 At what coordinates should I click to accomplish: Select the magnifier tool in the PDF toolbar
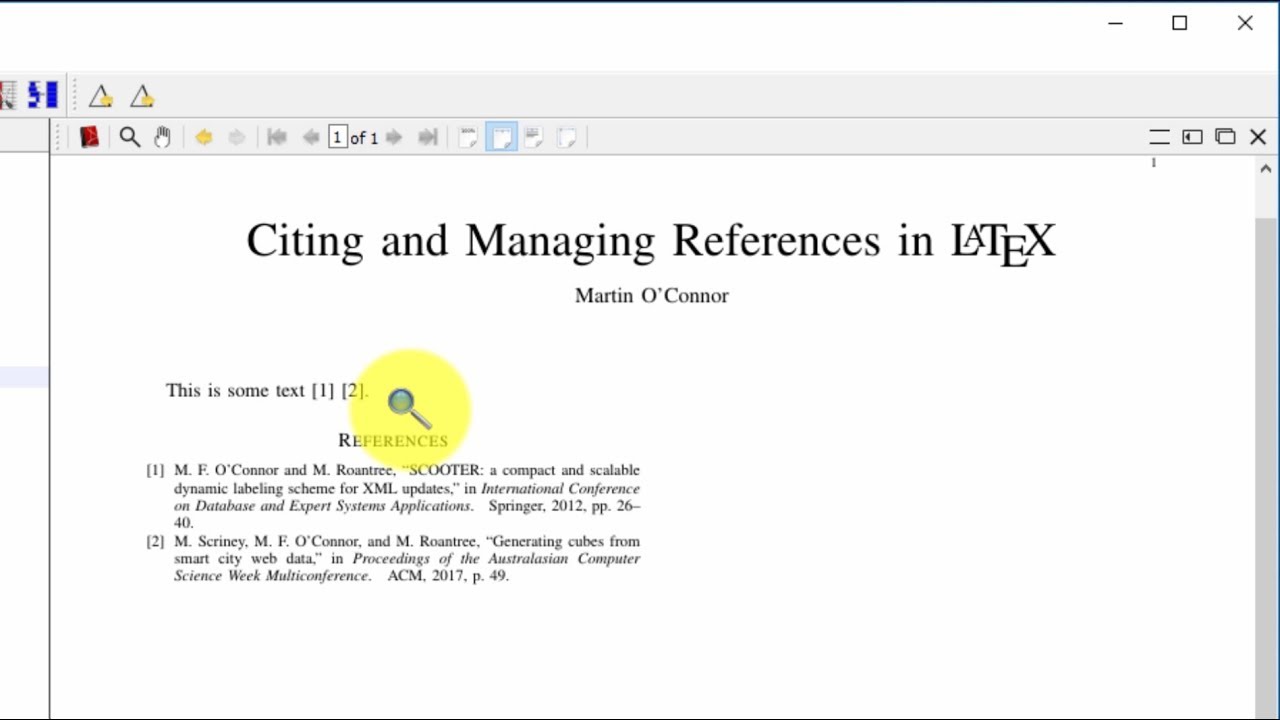pos(129,137)
